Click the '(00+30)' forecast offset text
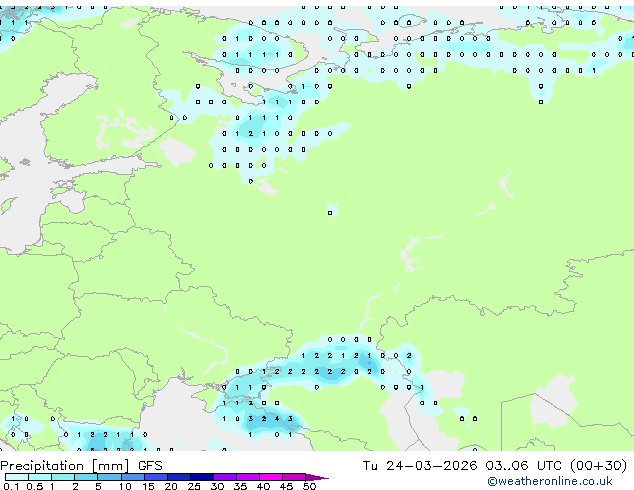 point(598,466)
